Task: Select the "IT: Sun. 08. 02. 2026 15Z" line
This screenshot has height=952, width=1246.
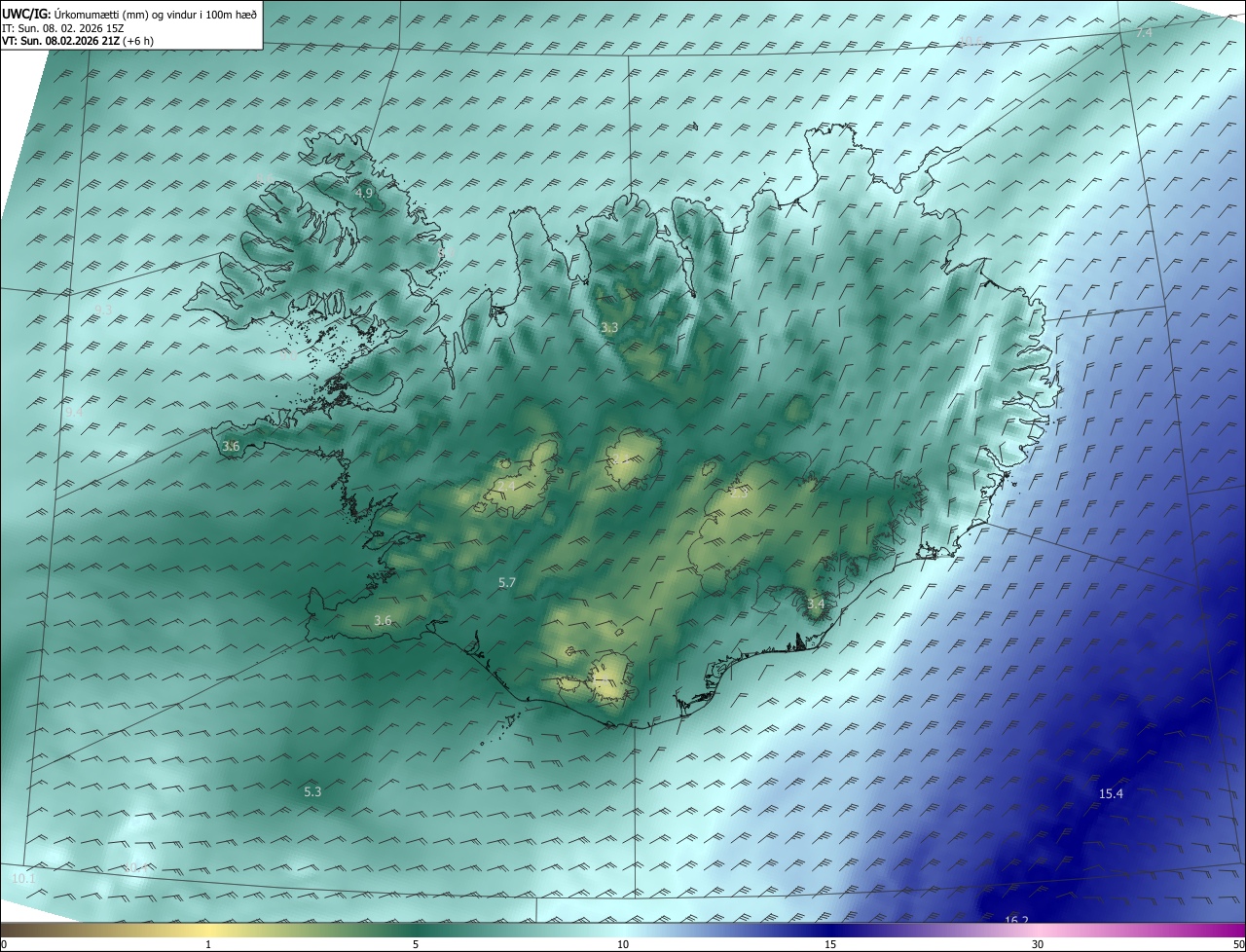Action: [x=62, y=28]
